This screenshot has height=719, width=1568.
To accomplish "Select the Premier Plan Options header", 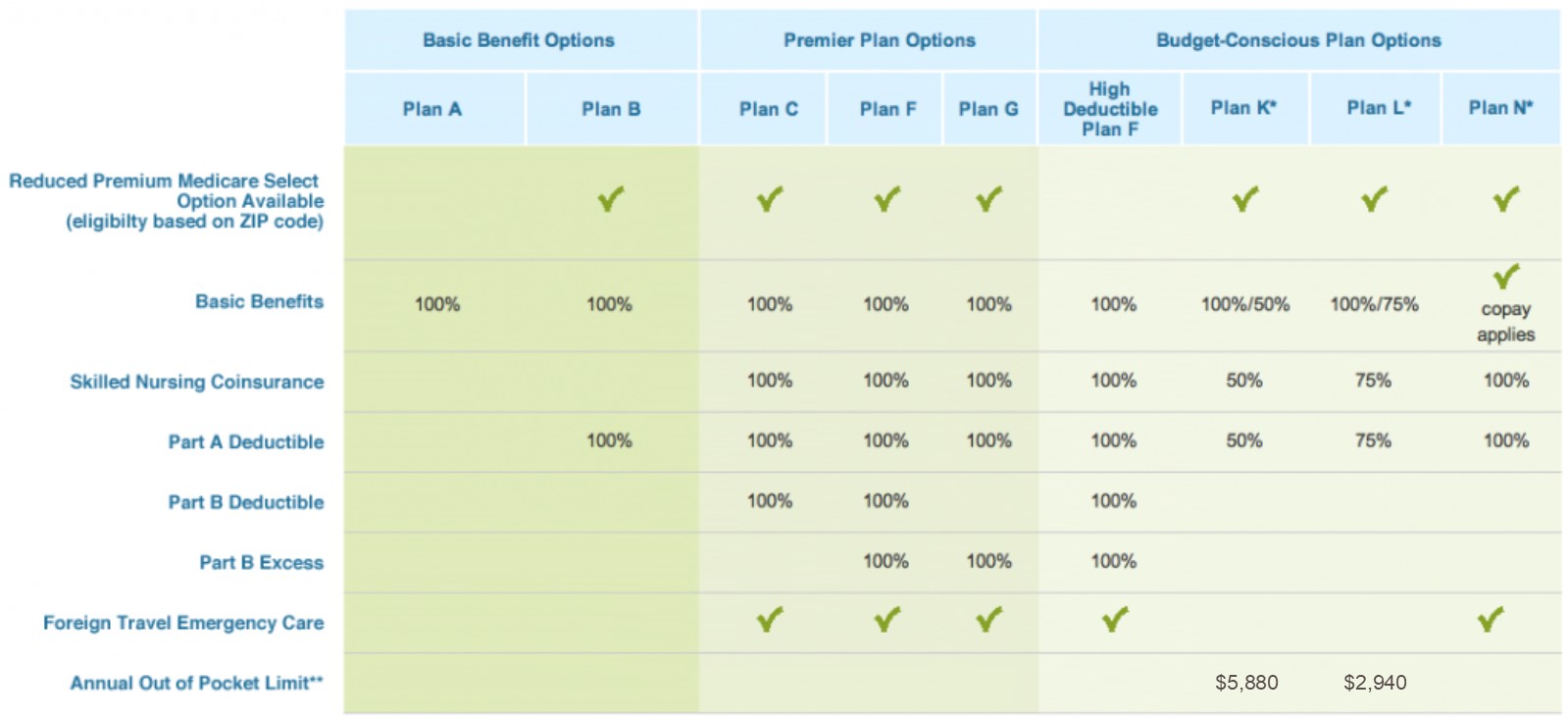I will coord(879,40).
